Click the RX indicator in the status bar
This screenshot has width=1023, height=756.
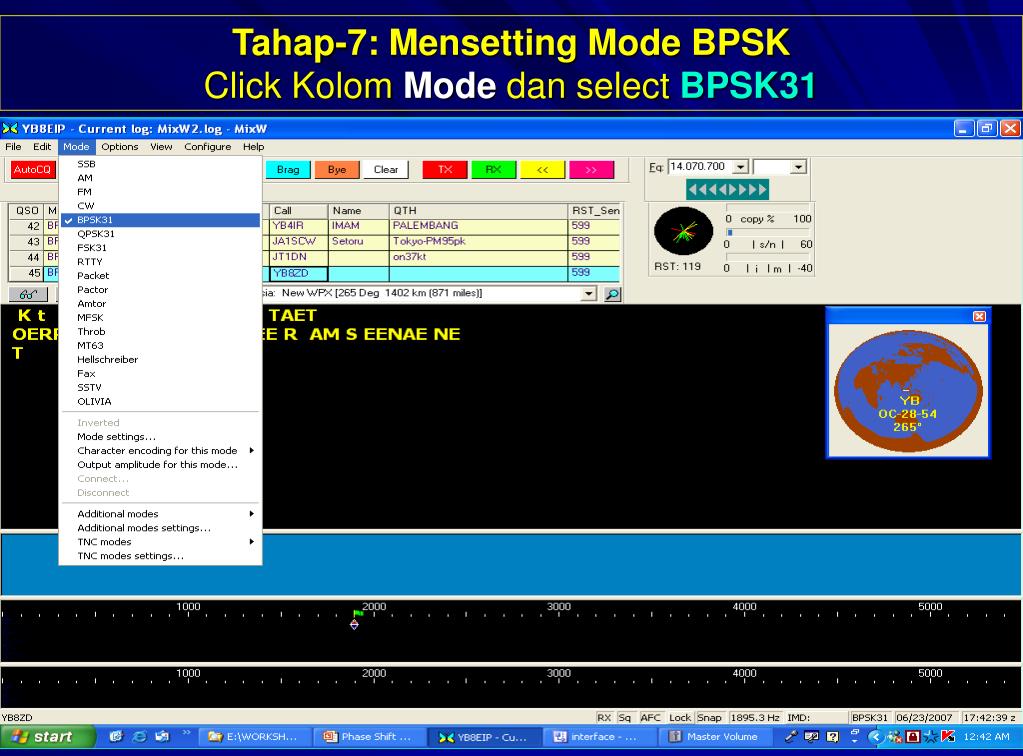tap(604, 718)
